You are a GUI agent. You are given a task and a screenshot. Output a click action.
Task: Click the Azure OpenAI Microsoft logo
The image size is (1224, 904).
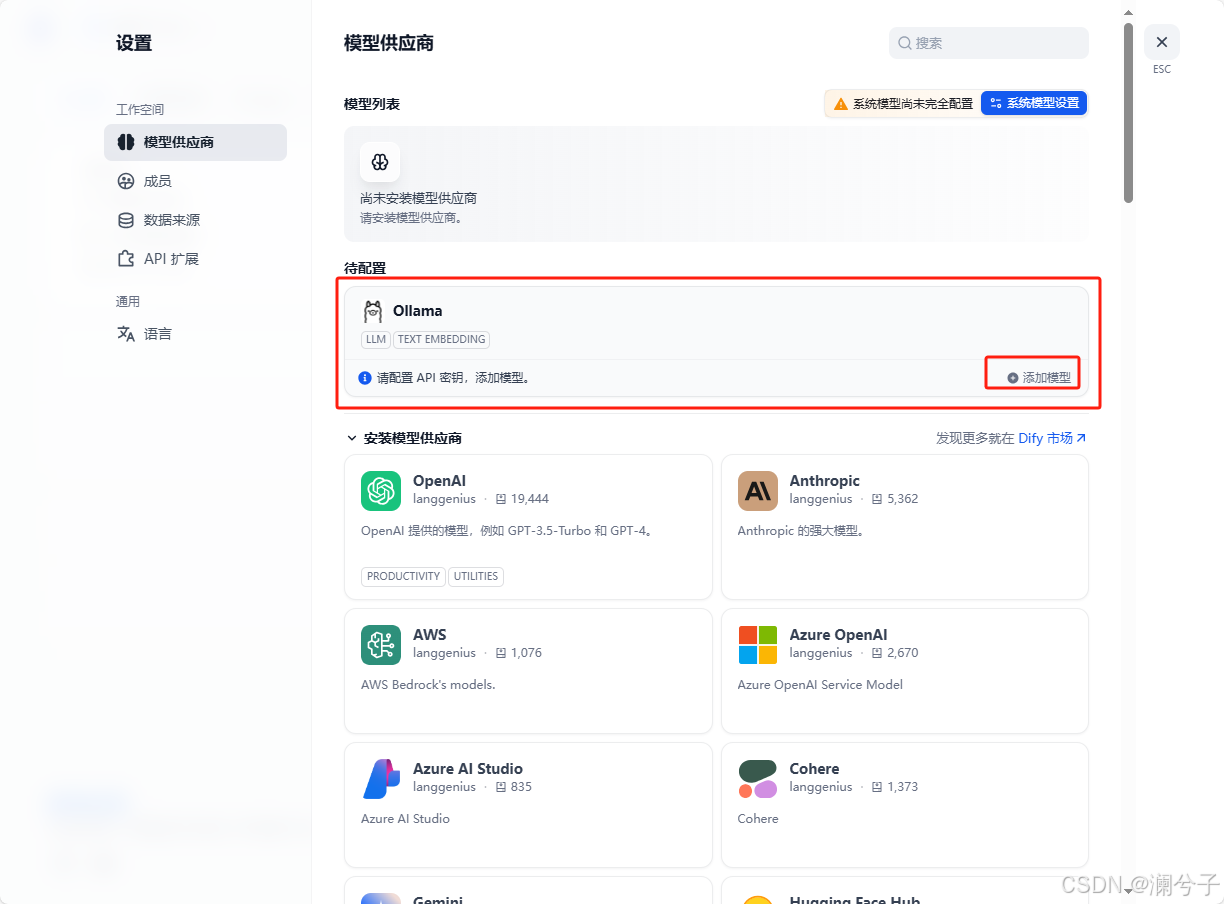point(758,645)
